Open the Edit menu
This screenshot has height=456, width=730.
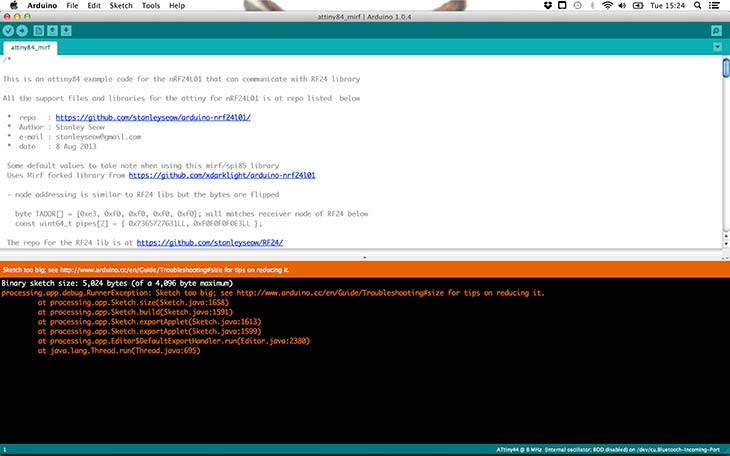pos(94,6)
